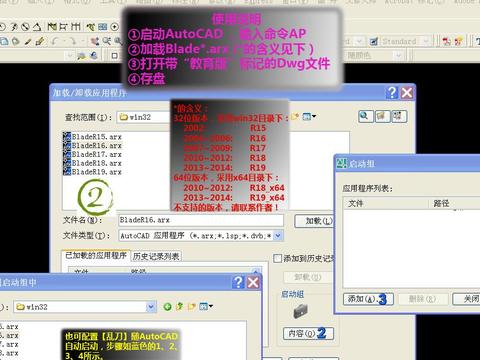Click the green Back icon in Add to Startup dialog
This screenshot has width=480, height=360.
coord(167,307)
